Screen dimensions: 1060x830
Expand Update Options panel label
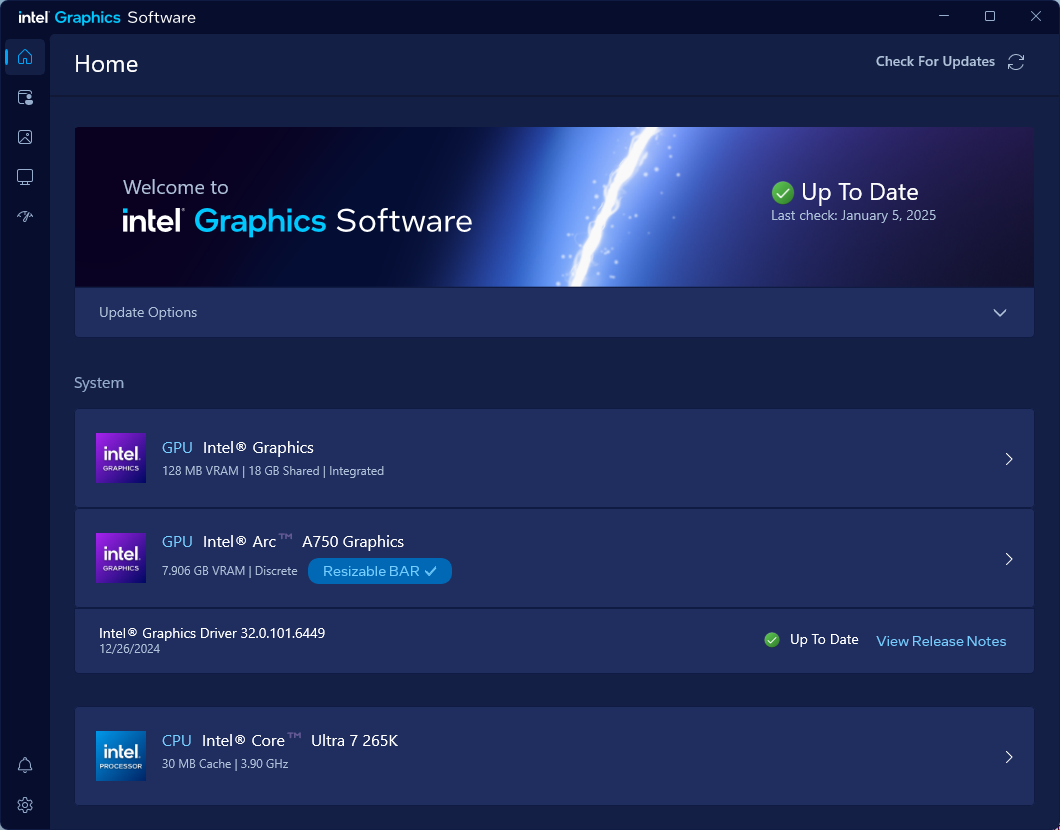[x=148, y=312]
